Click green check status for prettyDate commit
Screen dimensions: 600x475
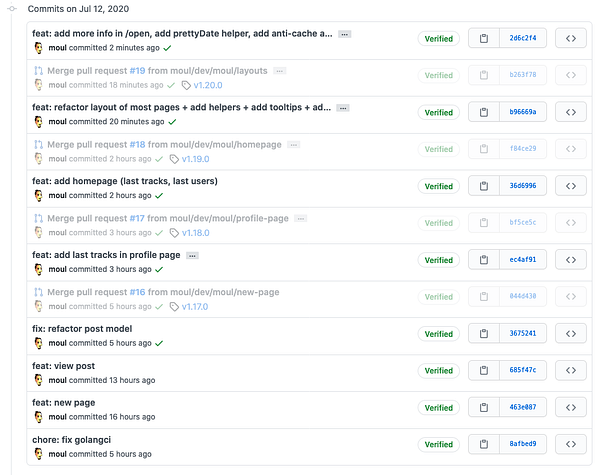pyautogui.click(x=167, y=48)
